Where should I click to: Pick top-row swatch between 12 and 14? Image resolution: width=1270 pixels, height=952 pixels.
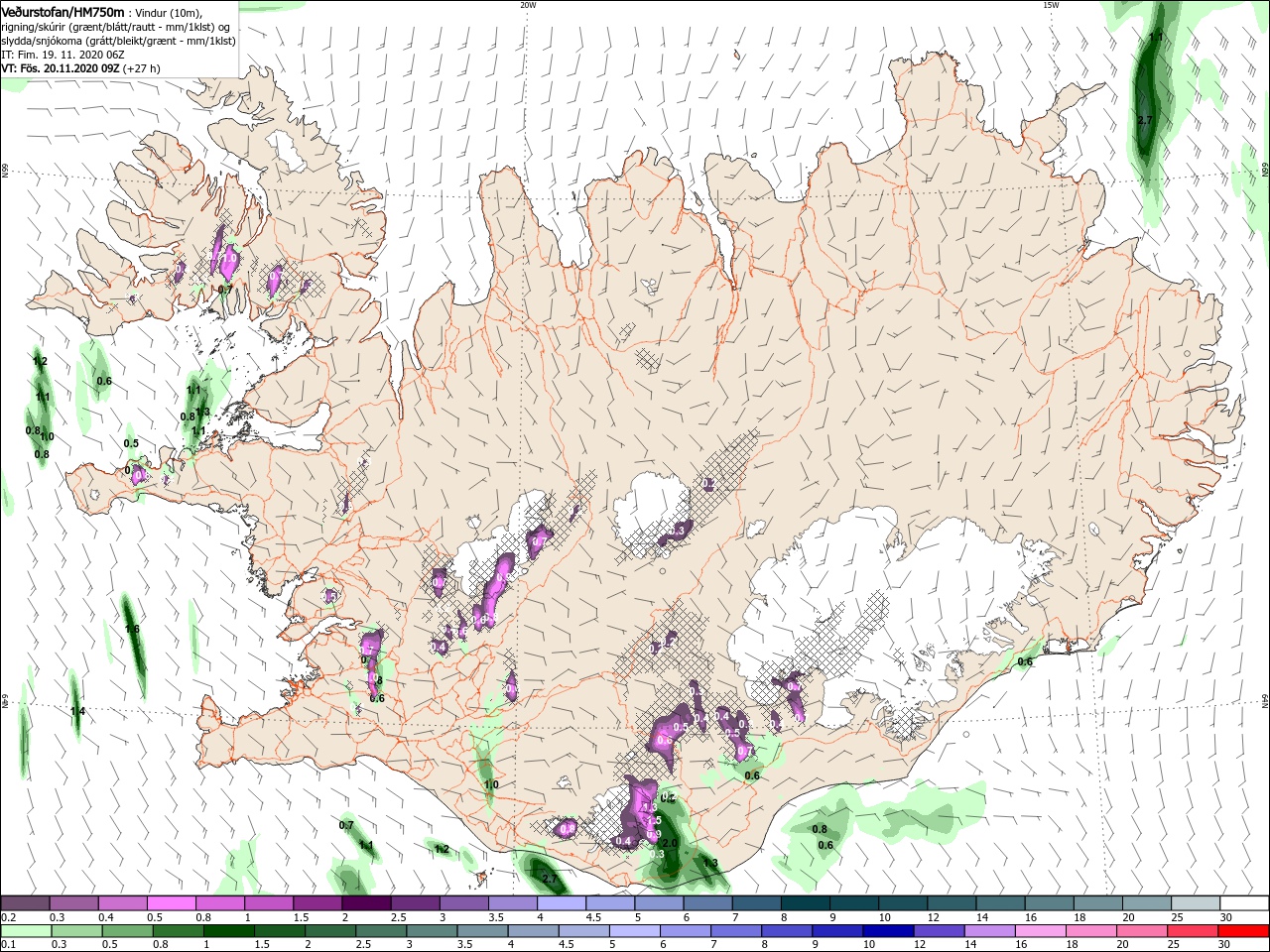click(950, 902)
